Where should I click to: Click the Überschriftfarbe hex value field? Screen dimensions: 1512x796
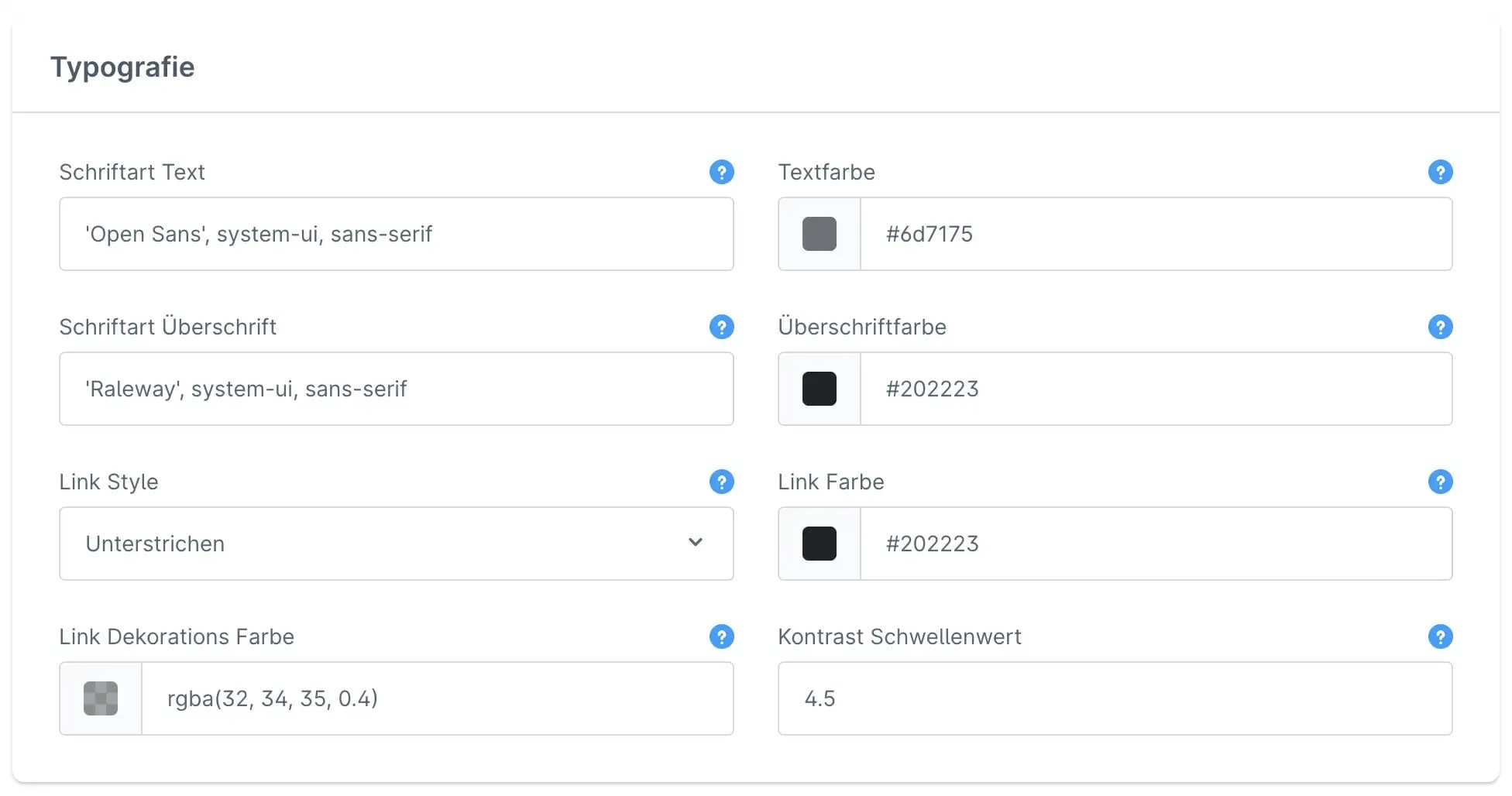(x=1155, y=389)
